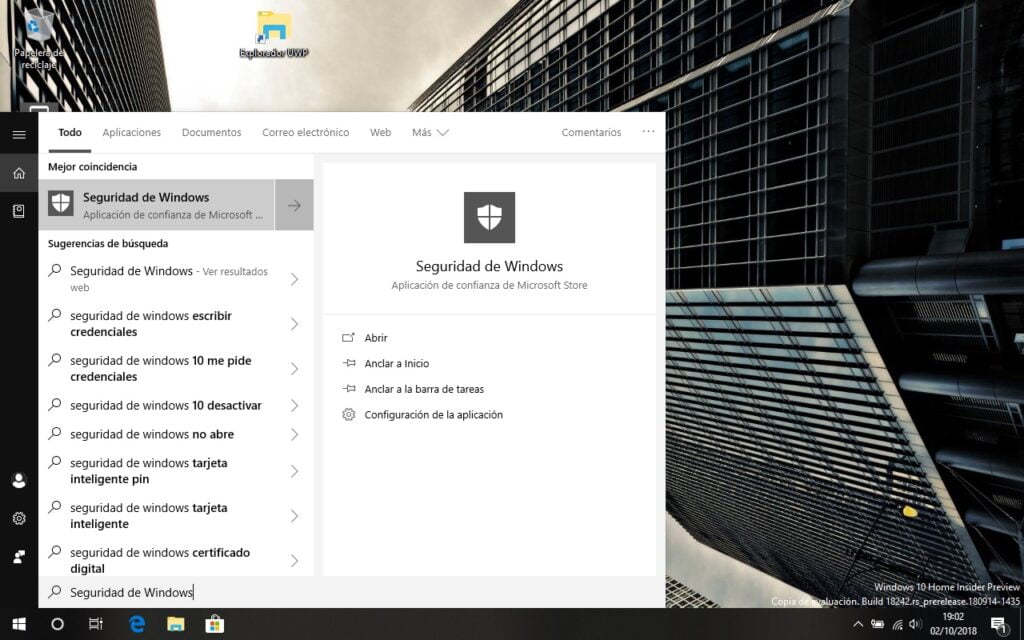Click the Seguridad de Windows shield icon in best match
Screen dimensions: 1024x640
(61, 204)
